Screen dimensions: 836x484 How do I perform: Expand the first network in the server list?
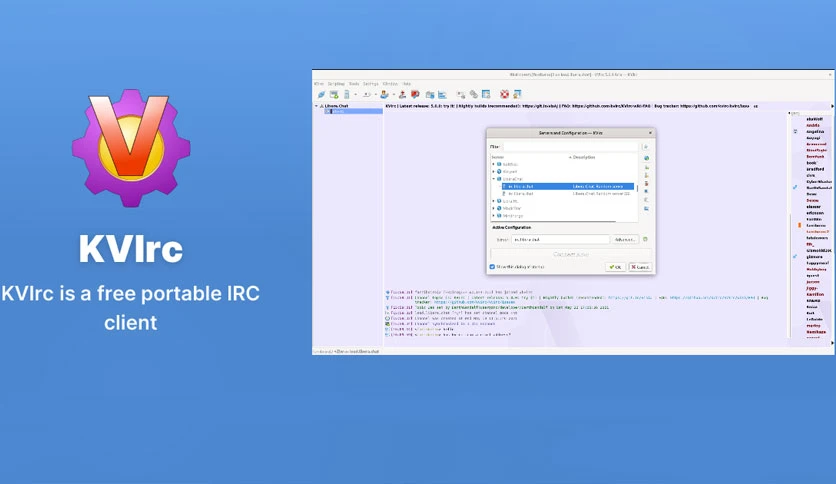click(494, 164)
